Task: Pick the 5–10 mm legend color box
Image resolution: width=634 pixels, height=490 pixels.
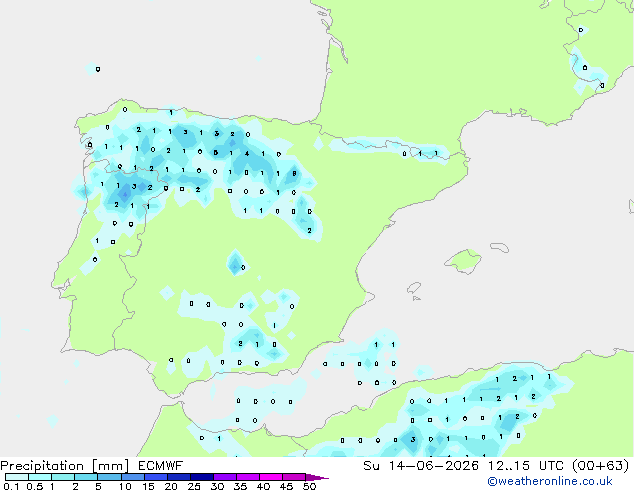Action: pyautogui.click(x=109, y=477)
